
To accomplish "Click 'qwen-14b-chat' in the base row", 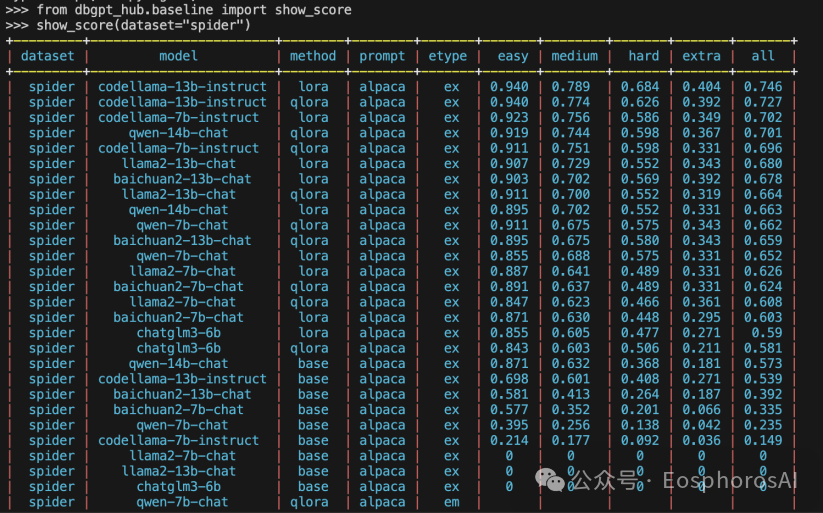I will click(x=178, y=363).
